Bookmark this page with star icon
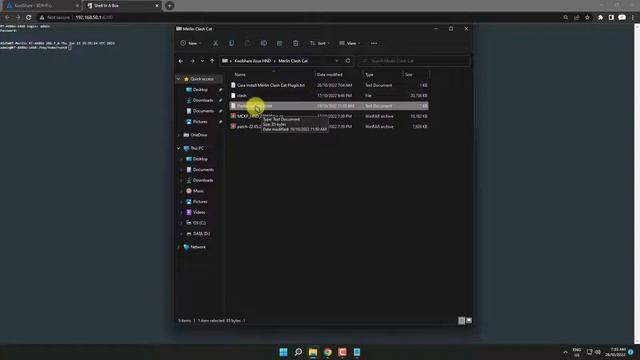Screen dimensions: 640x360 587,18
